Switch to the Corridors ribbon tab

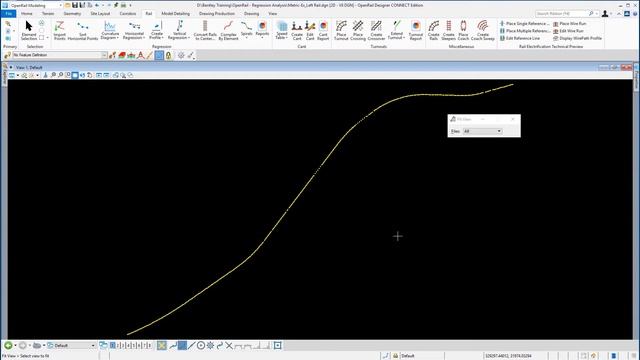(128, 13)
